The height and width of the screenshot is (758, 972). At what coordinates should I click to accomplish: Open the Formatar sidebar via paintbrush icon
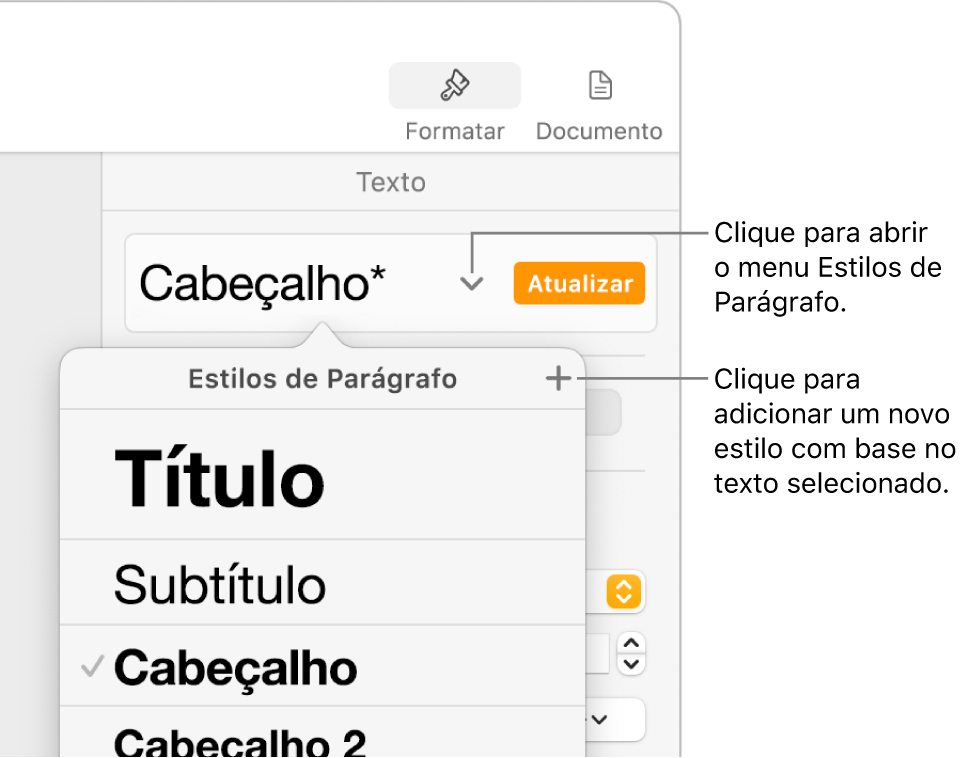pos(454,86)
